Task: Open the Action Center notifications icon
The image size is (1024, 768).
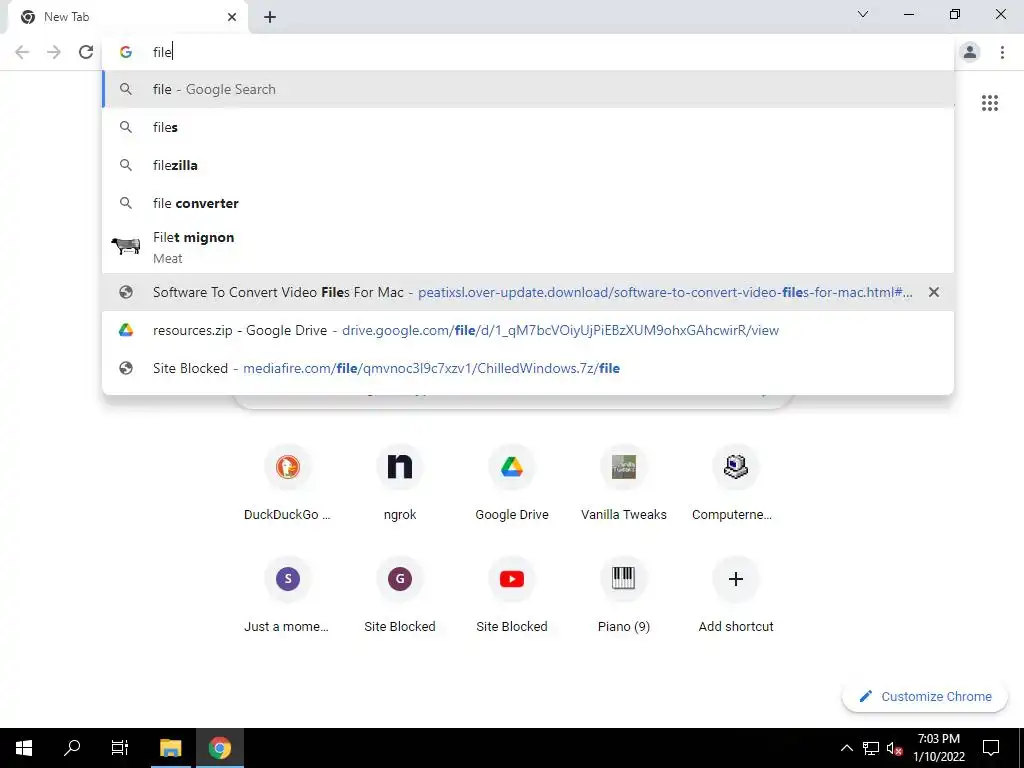Action: [x=991, y=748]
